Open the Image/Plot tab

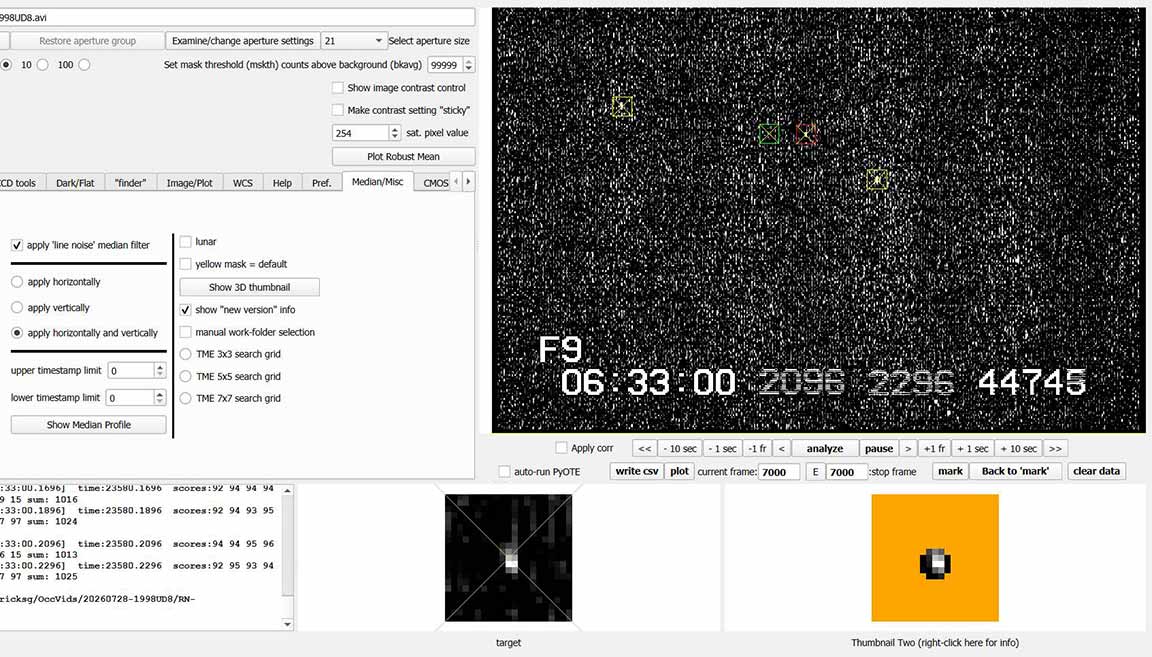click(190, 183)
